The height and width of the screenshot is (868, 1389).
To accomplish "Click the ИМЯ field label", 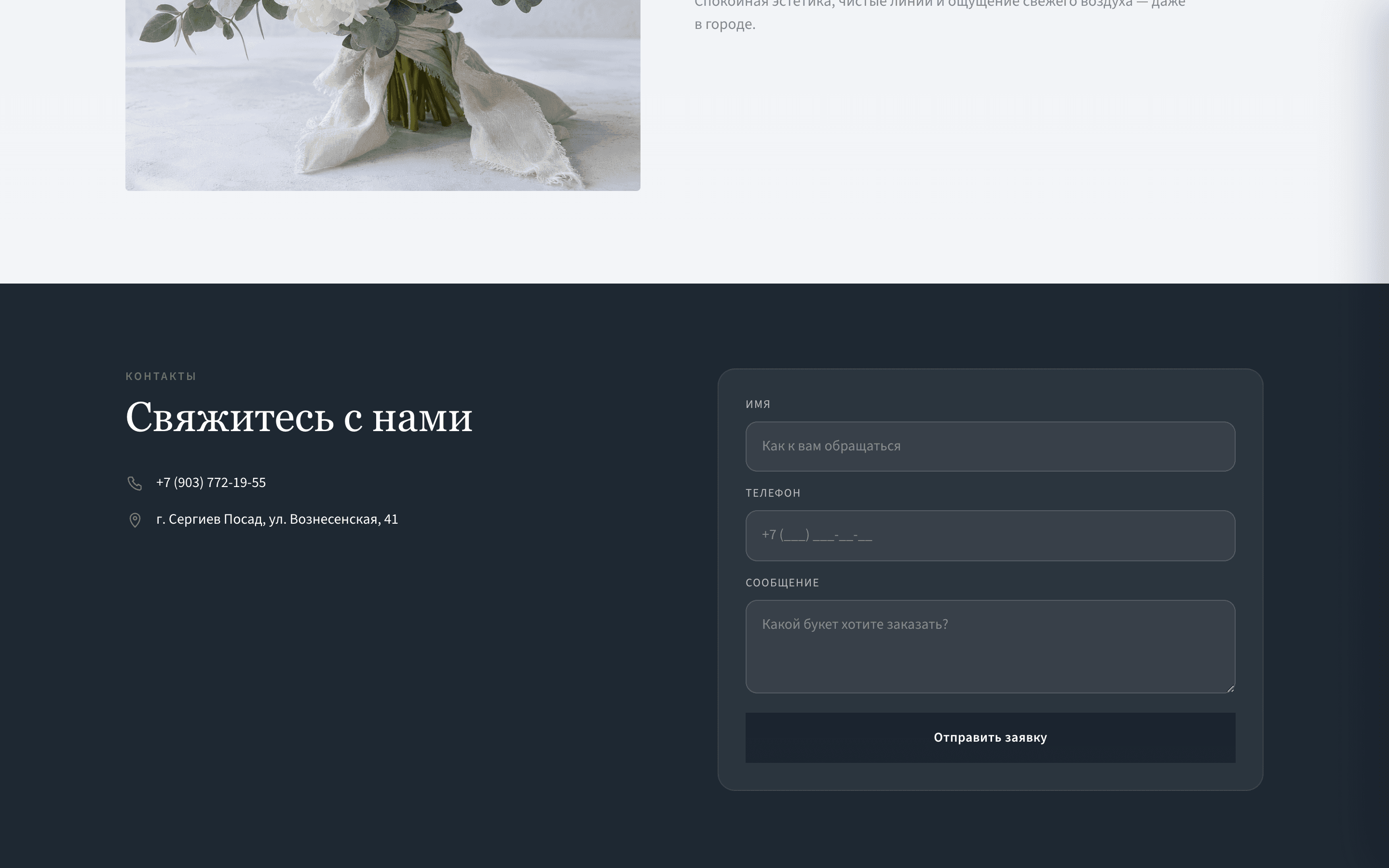I will click(758, 404).
